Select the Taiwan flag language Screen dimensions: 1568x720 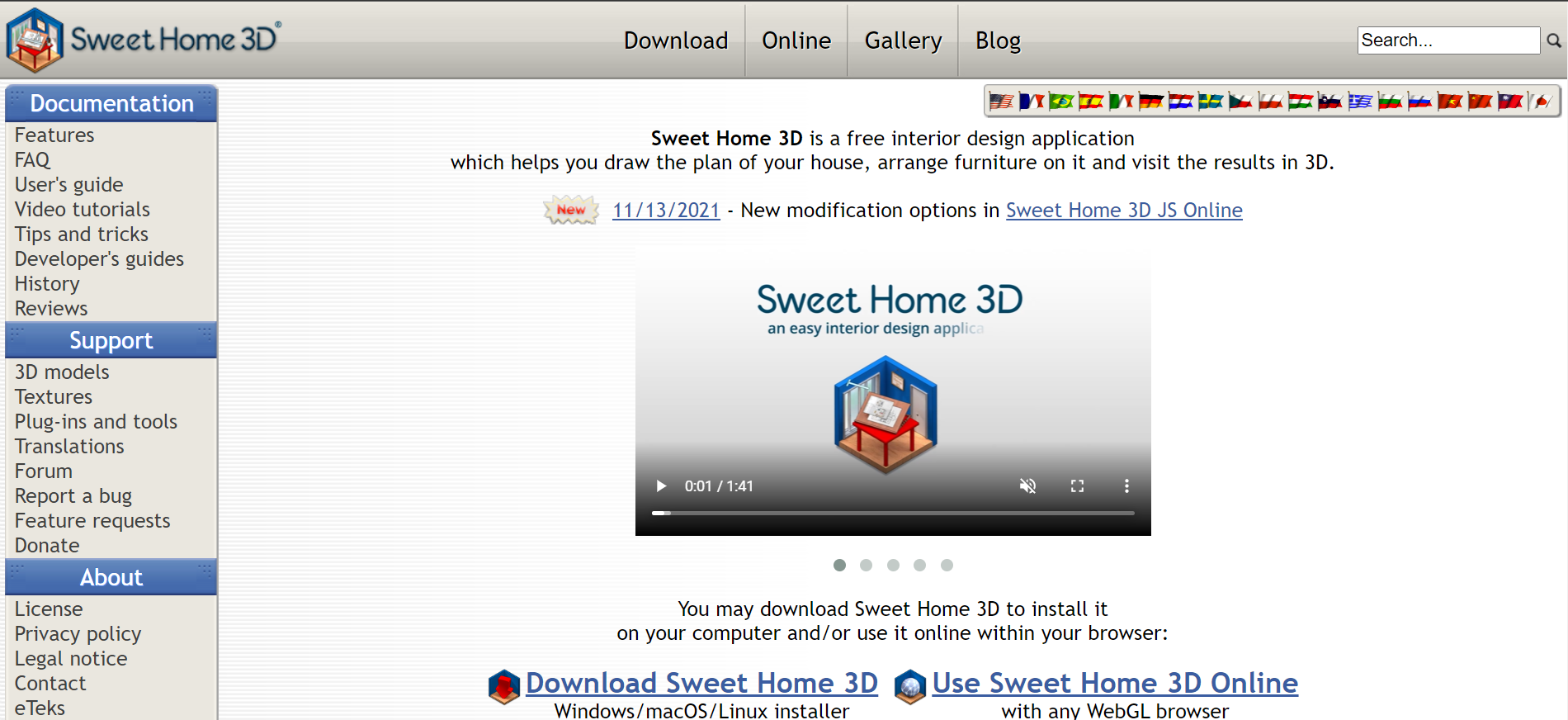click(1510, 102)
